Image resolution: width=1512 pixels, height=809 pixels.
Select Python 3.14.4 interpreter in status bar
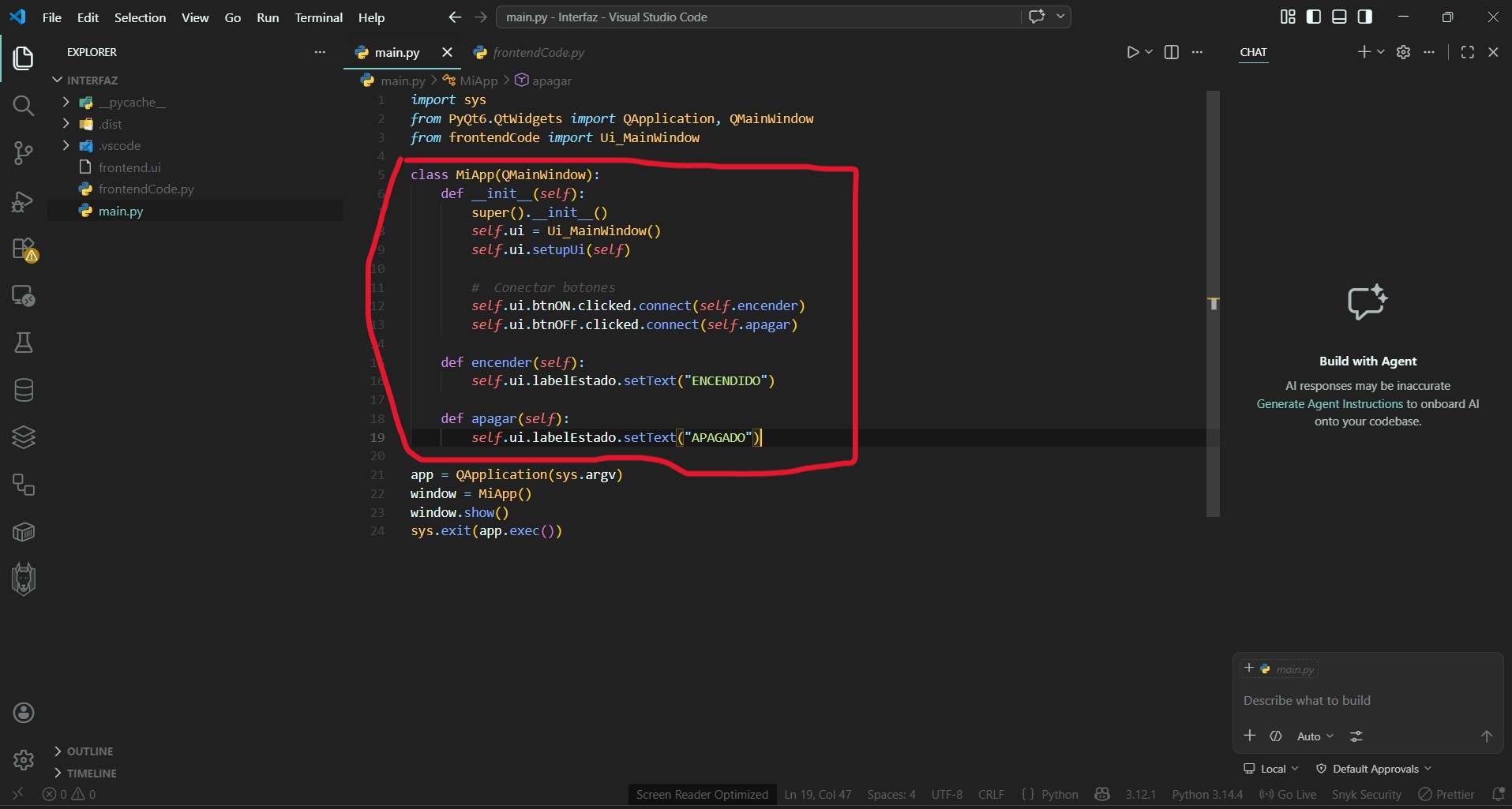pos(1207,794)
